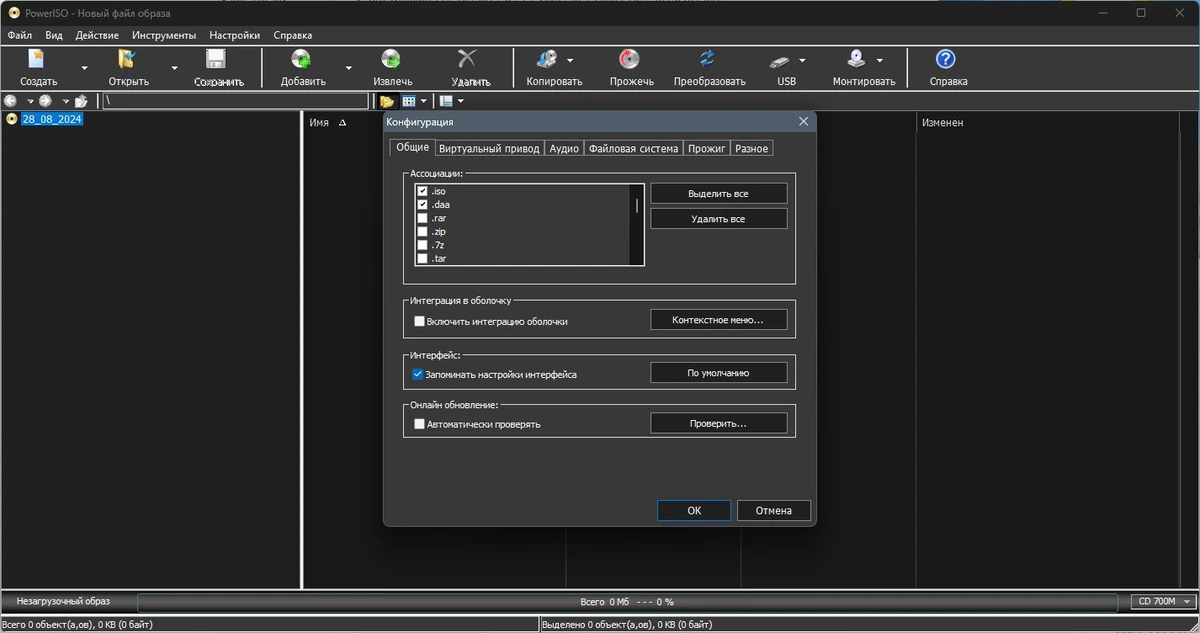Click the Отмена button

(x=774, y=510)
